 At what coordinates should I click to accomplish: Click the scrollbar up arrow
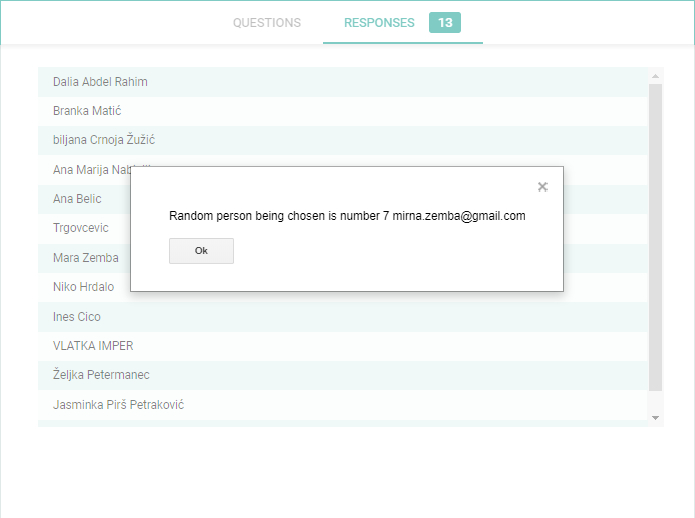[x=656, y=76]
